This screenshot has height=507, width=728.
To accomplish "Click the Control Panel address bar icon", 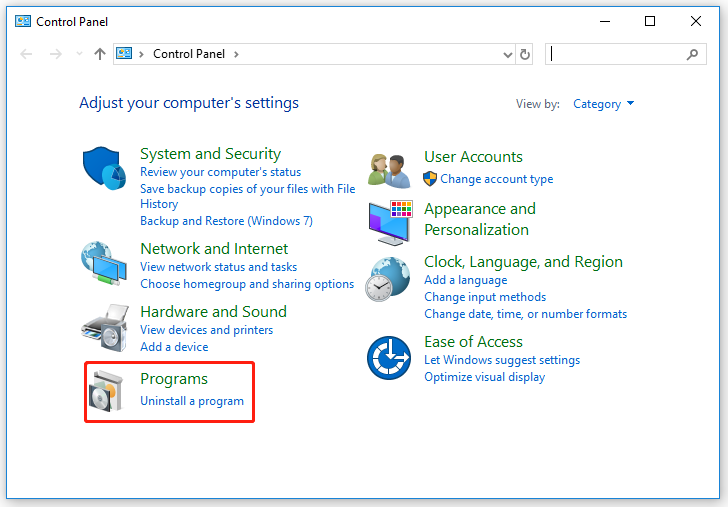I will [x=124, y=53].
